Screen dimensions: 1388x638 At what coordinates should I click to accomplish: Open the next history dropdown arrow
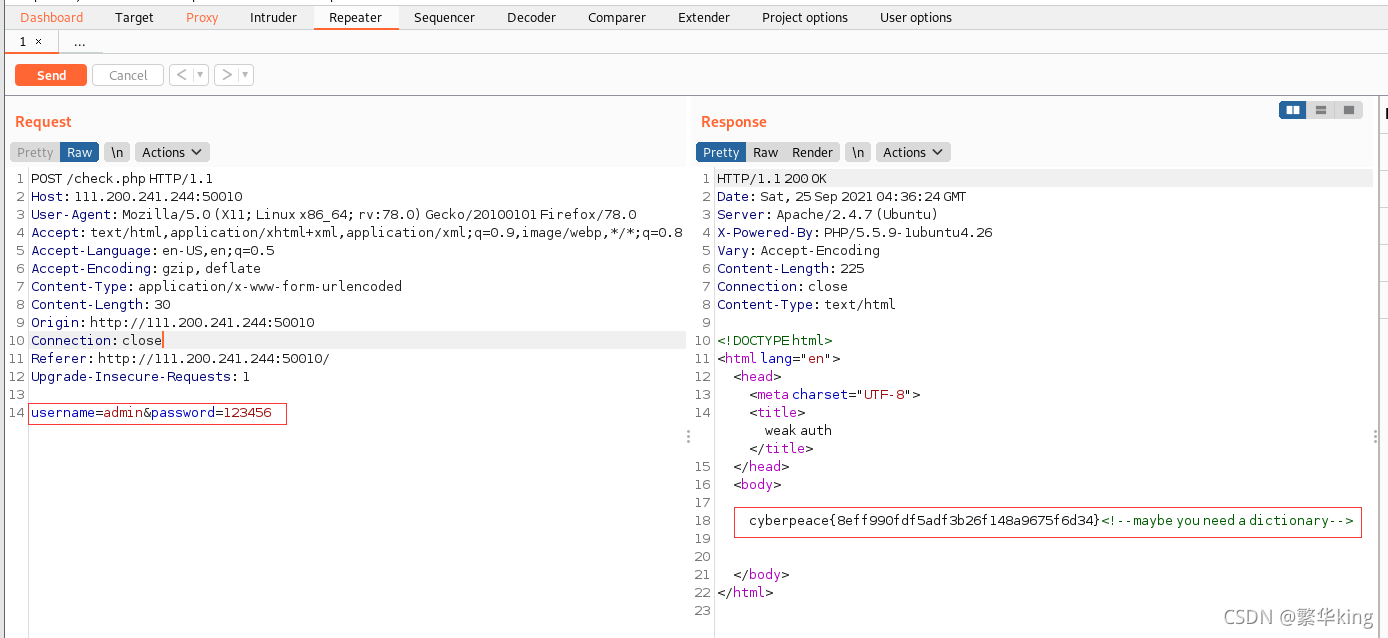click(246, 75)
